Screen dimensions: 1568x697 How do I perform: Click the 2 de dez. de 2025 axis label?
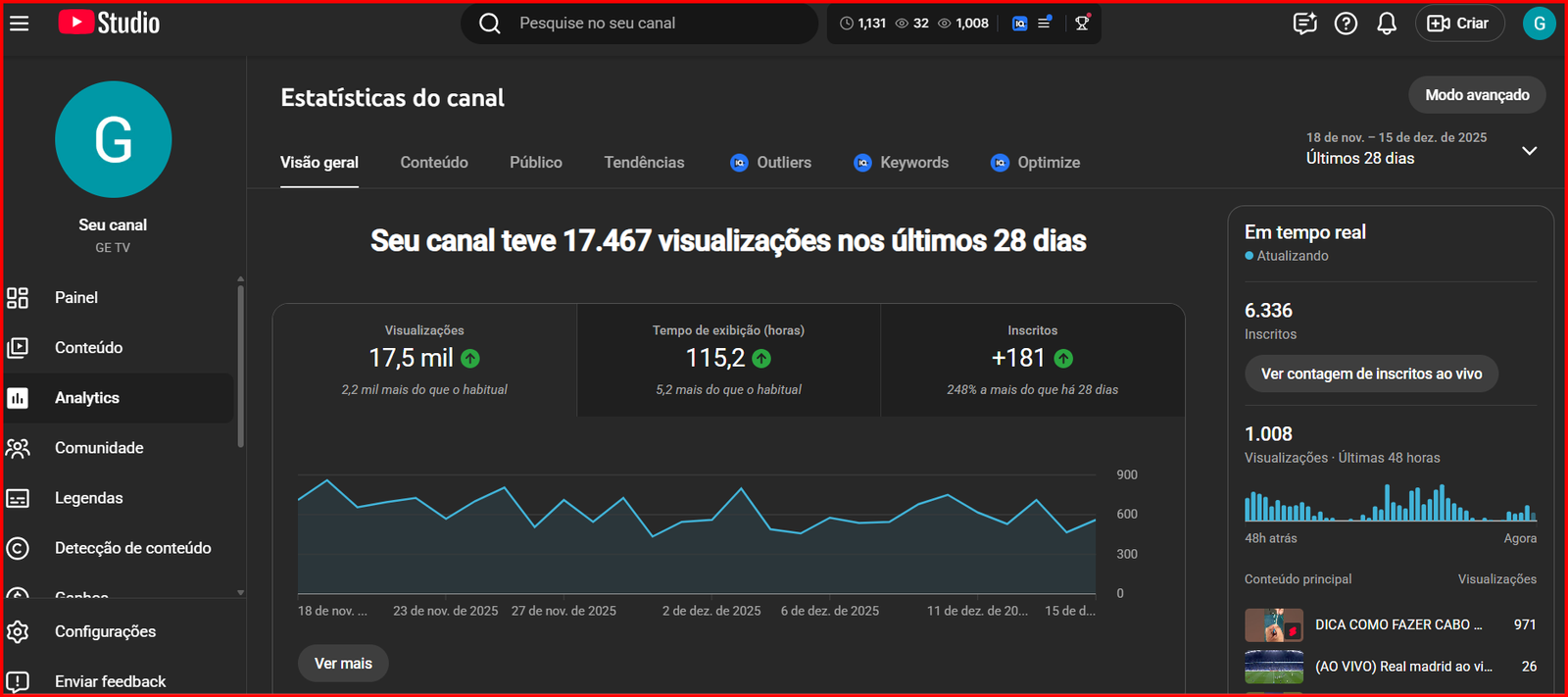click(711, 611)
